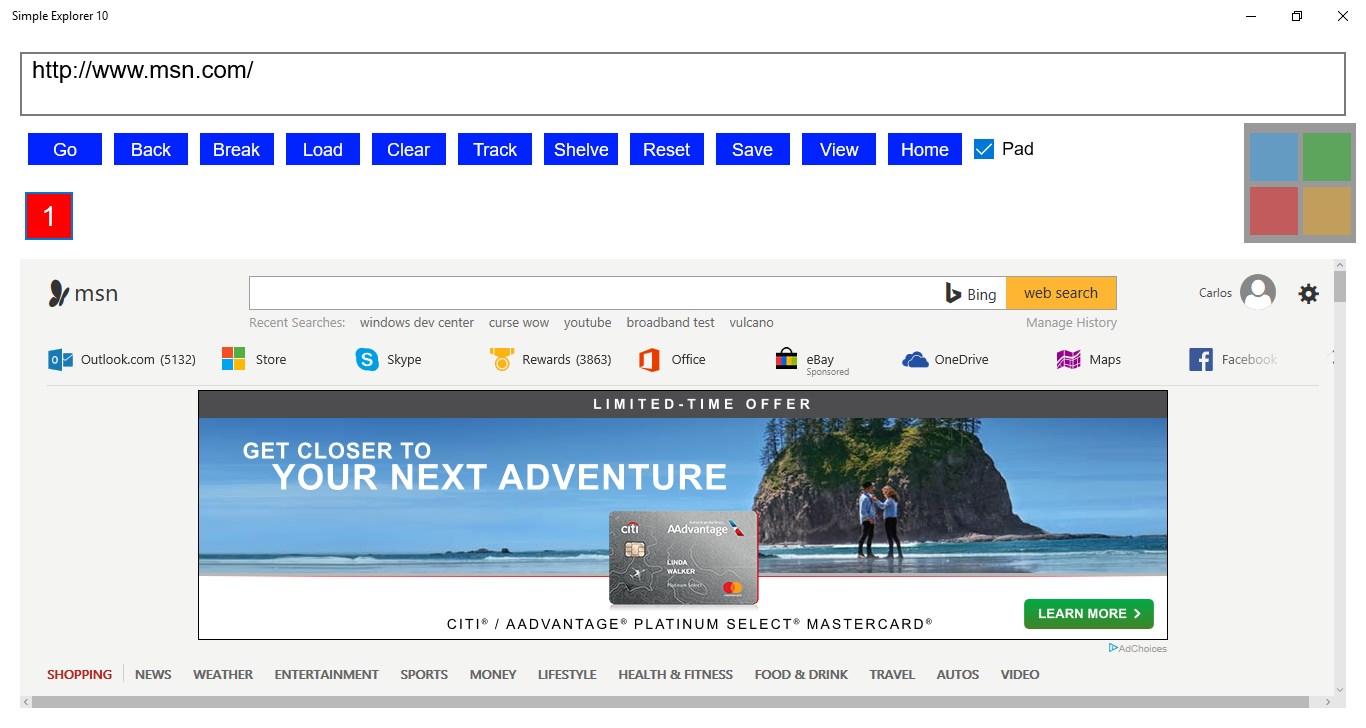Screen dimensions: 1366x728
Task: Click the URL address input field
Action: [x=683, y=84]
